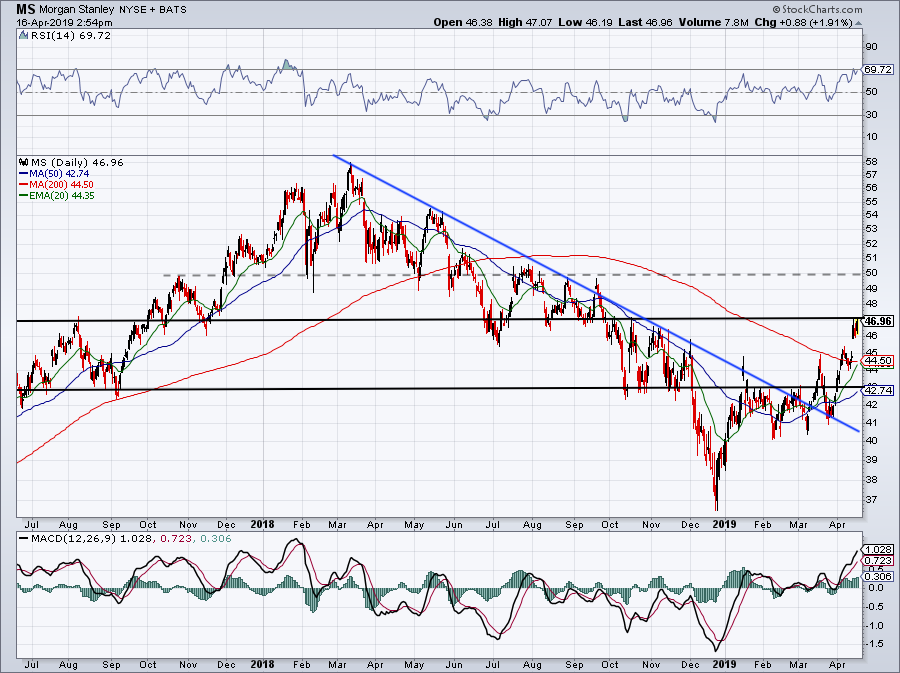Click the candlestick icon beside MS (Daily)
Screen dimensions: 900x673
coord(24,162)
